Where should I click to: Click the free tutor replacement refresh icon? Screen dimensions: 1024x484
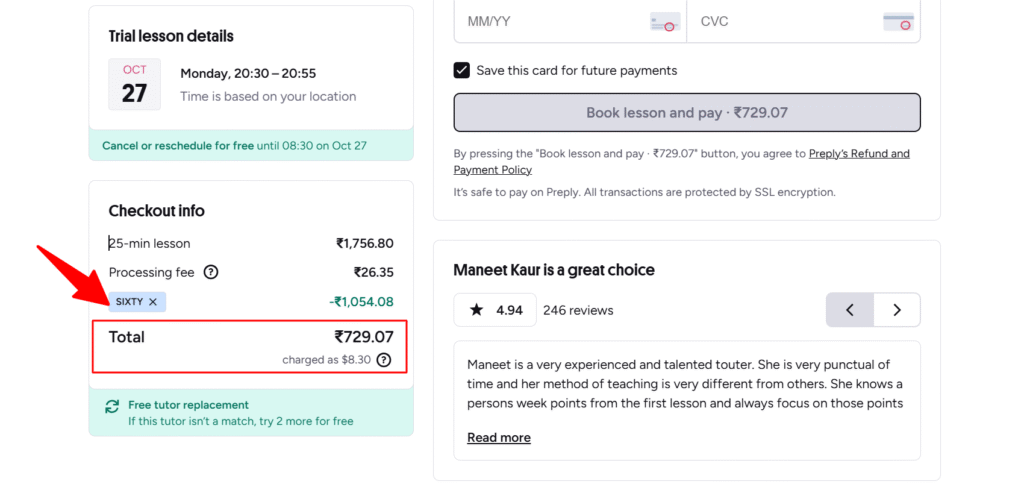tap(112, 406)
